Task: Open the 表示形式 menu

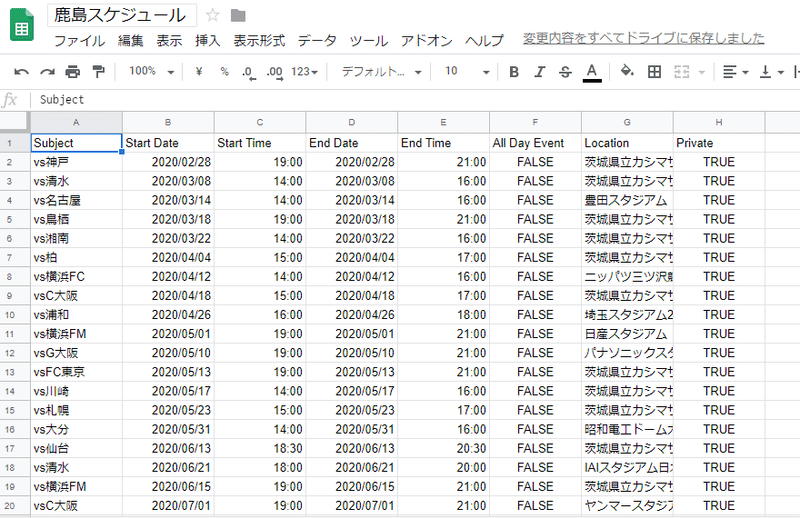Action: coord(259,40)
